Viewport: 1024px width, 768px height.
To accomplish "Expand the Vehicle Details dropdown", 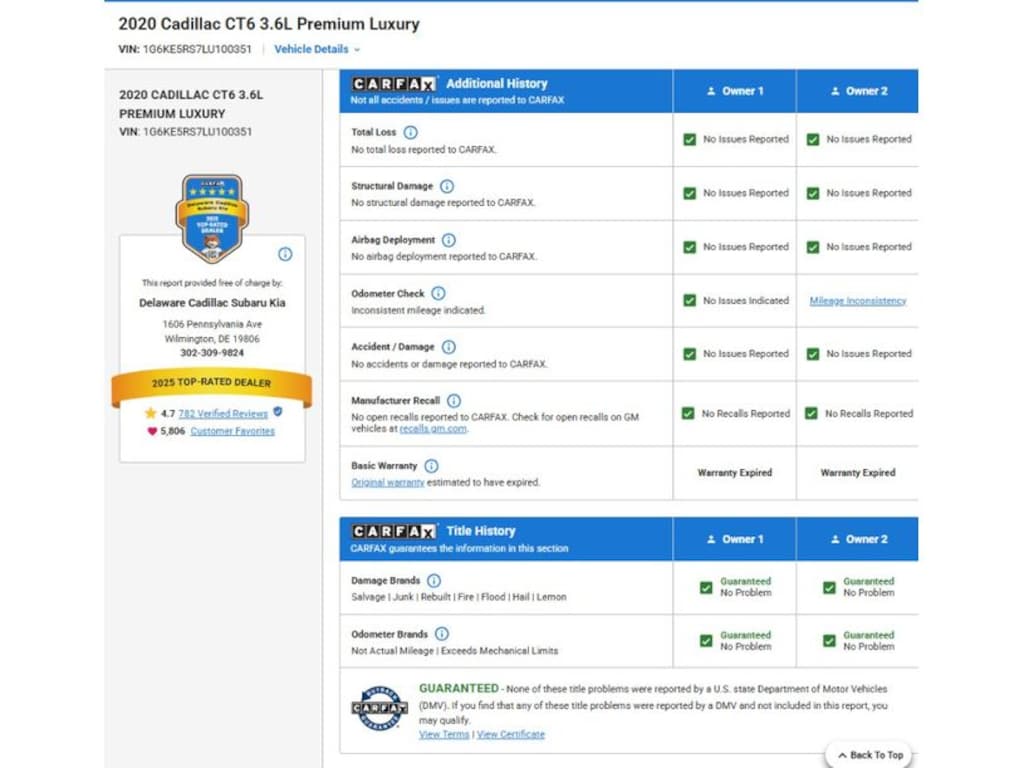I will click(317, 49).
